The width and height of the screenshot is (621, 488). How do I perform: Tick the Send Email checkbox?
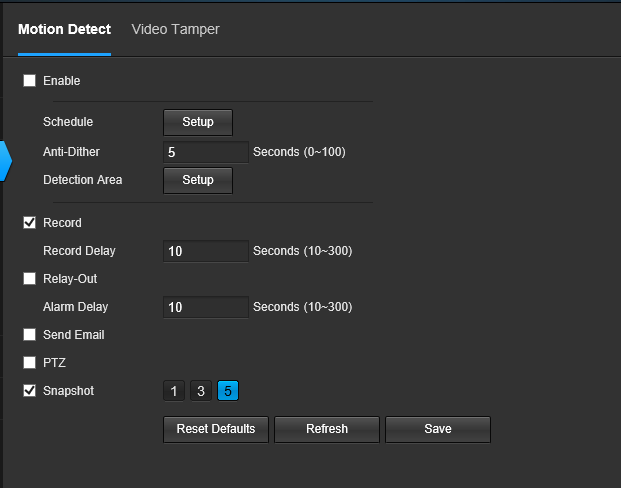[29, 334]
